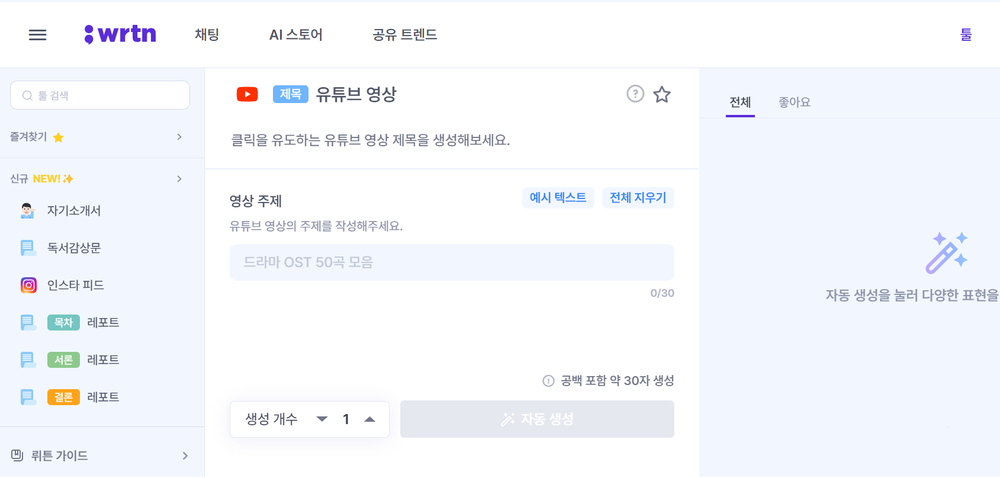
Task: Open the help question mark icon
Action: [635, 94]
